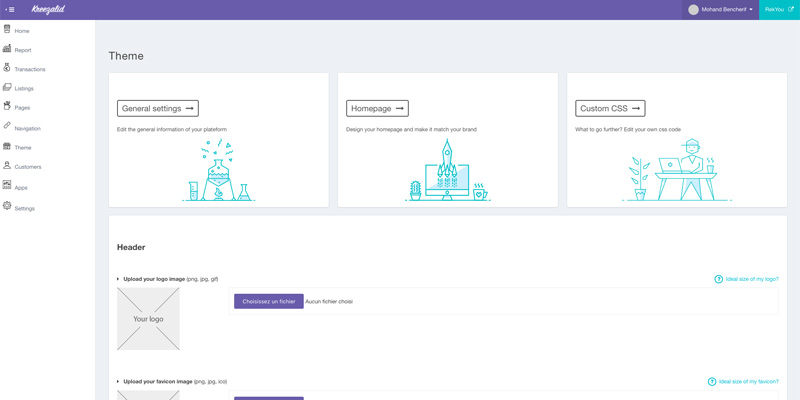Open the RekYou site link
Viewport: 800px width, 400px height.
coord(779,10)
